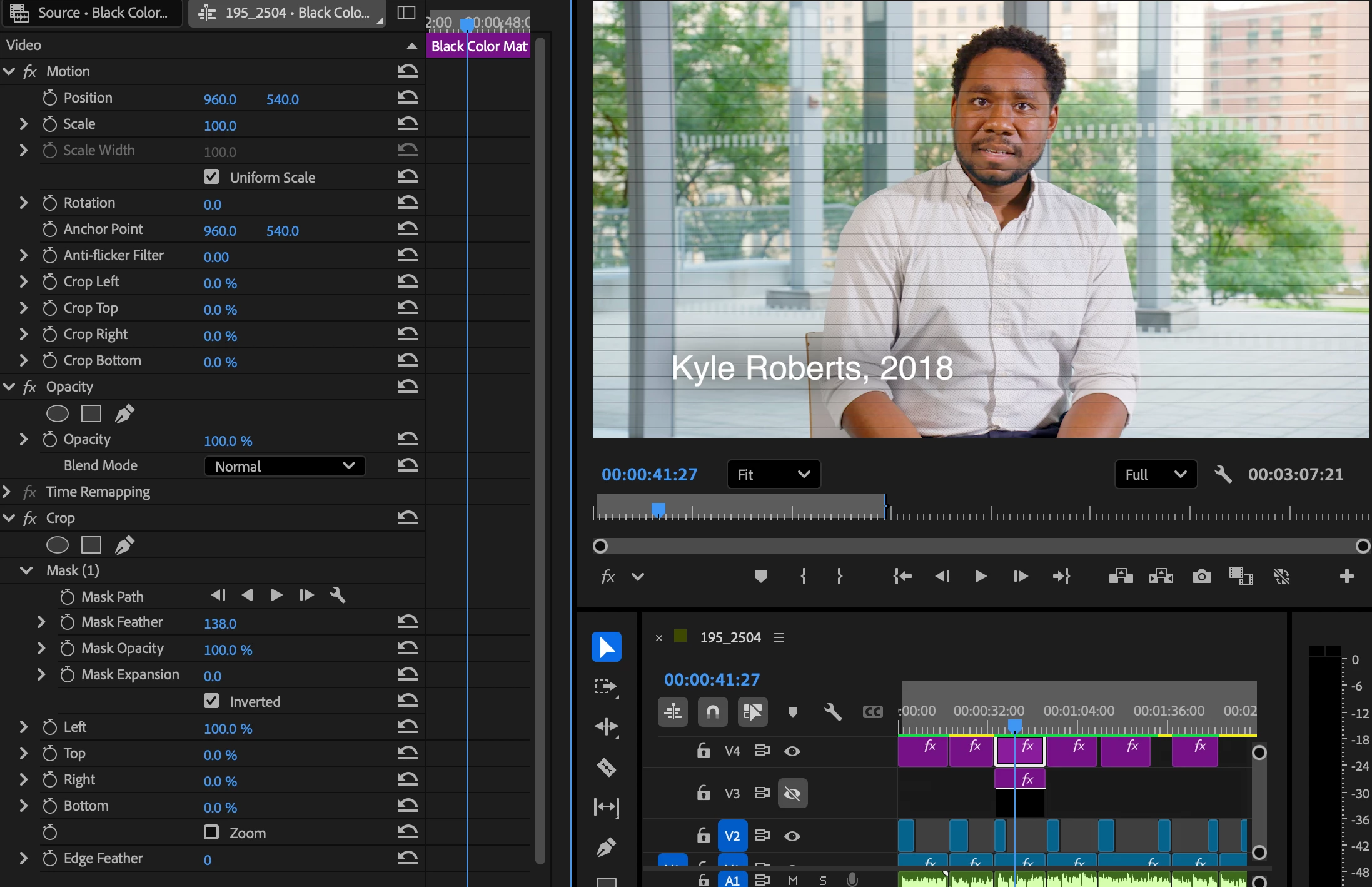
Task: Add a marker in program monitor
Action: (760, 576)
